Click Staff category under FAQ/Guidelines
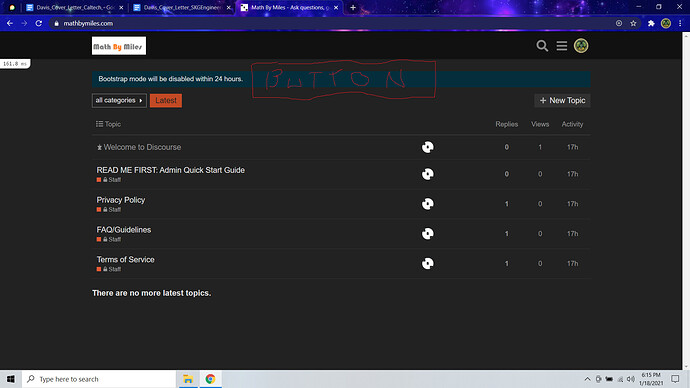 [x=109, y=239]
